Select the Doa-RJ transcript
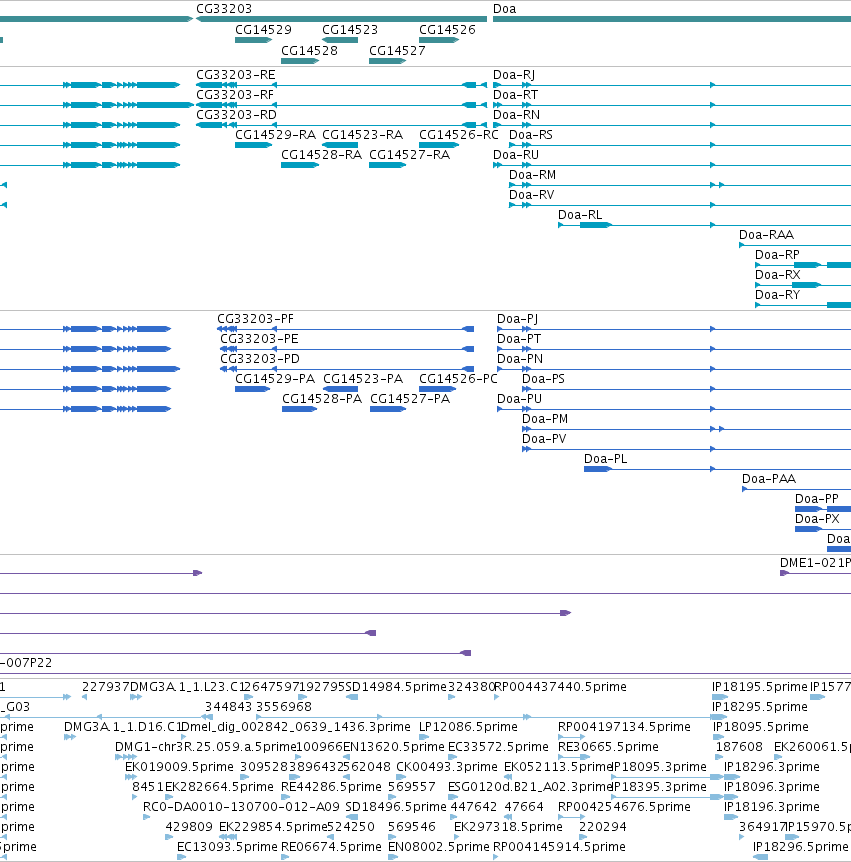 click(x=513, y=75)
